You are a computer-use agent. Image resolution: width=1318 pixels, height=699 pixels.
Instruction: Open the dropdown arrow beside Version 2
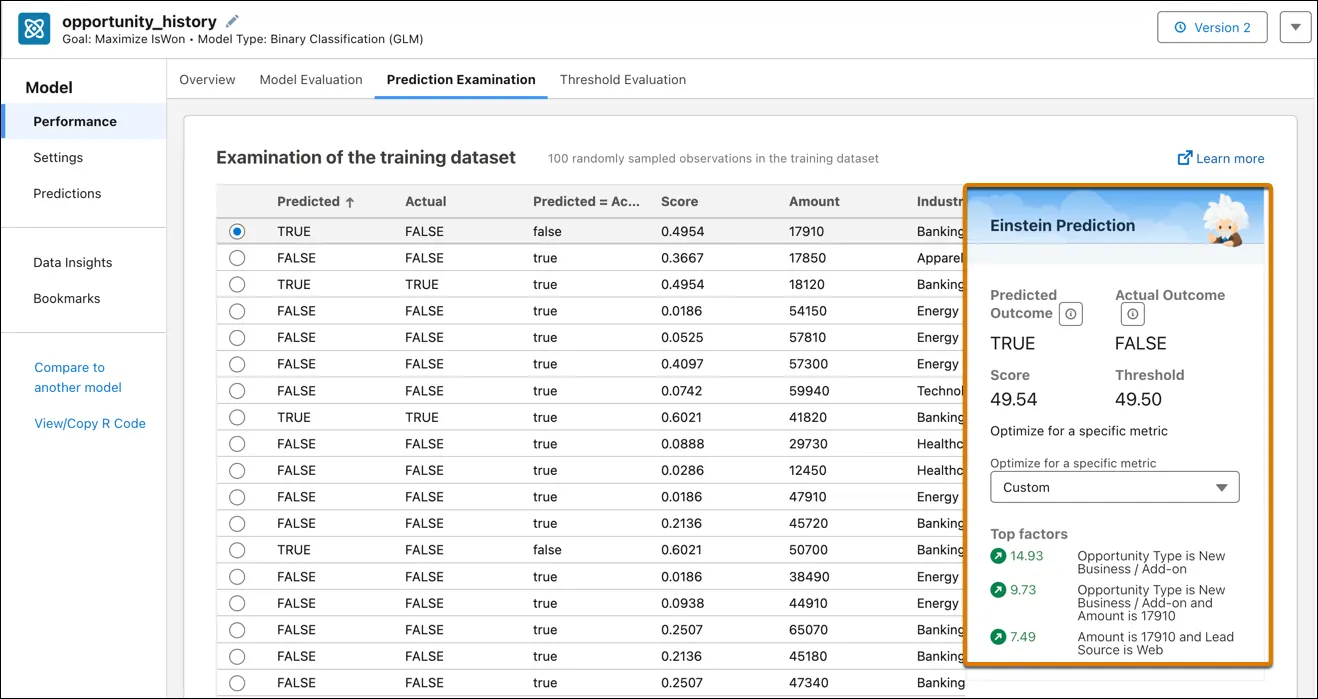pos(1295,27)
